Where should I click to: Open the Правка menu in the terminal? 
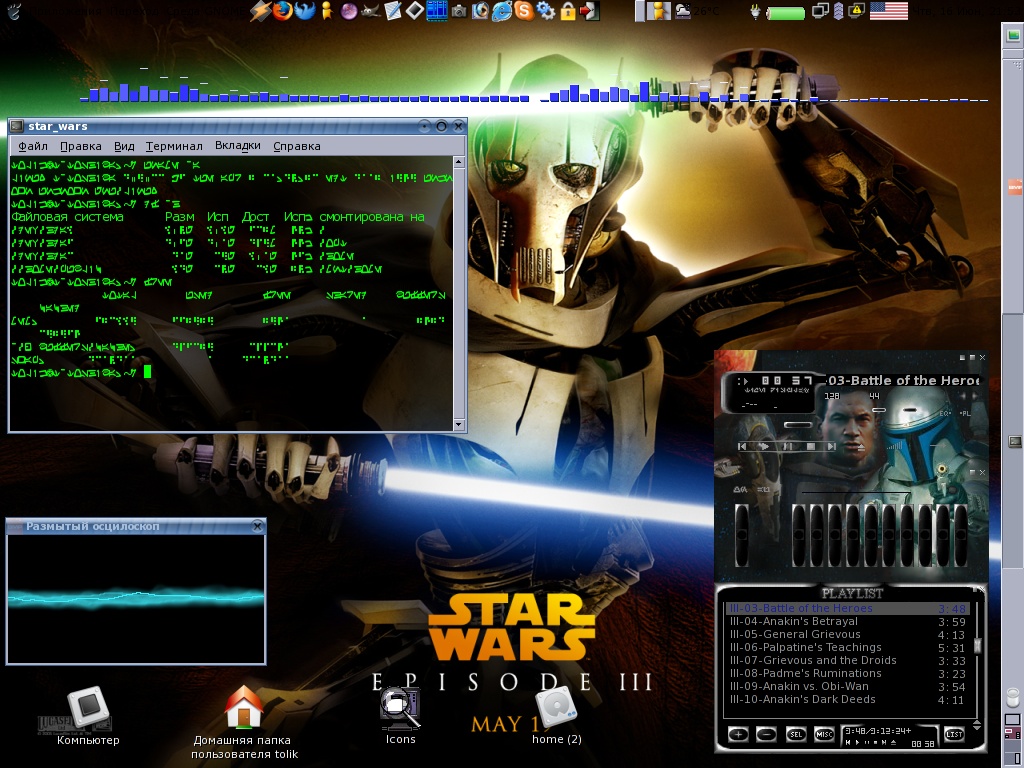click(x=80, y=146)
